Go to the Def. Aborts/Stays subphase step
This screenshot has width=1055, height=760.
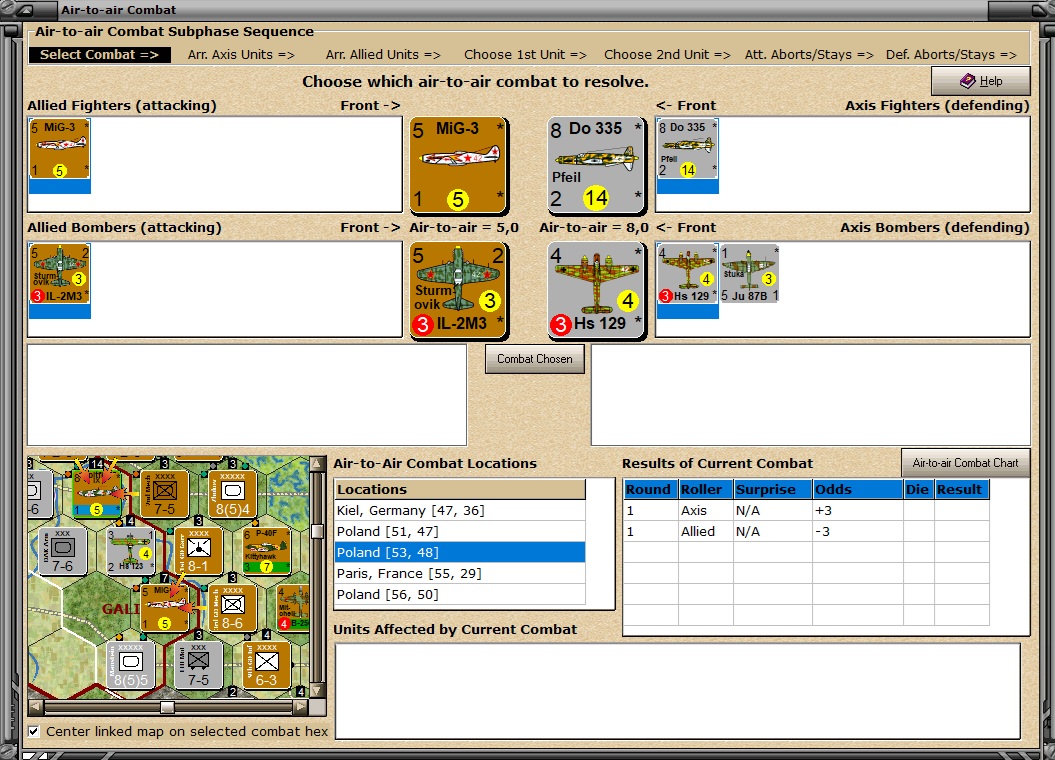point(951,54)
